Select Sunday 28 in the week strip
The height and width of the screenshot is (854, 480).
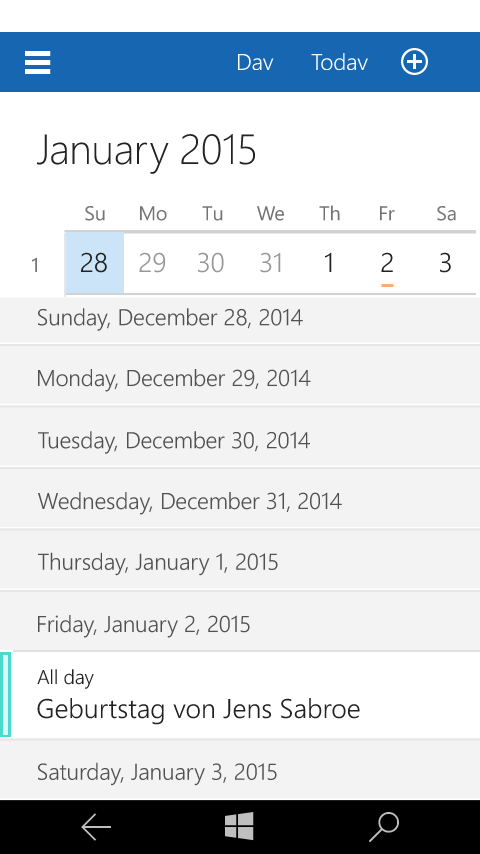[94, 263]
